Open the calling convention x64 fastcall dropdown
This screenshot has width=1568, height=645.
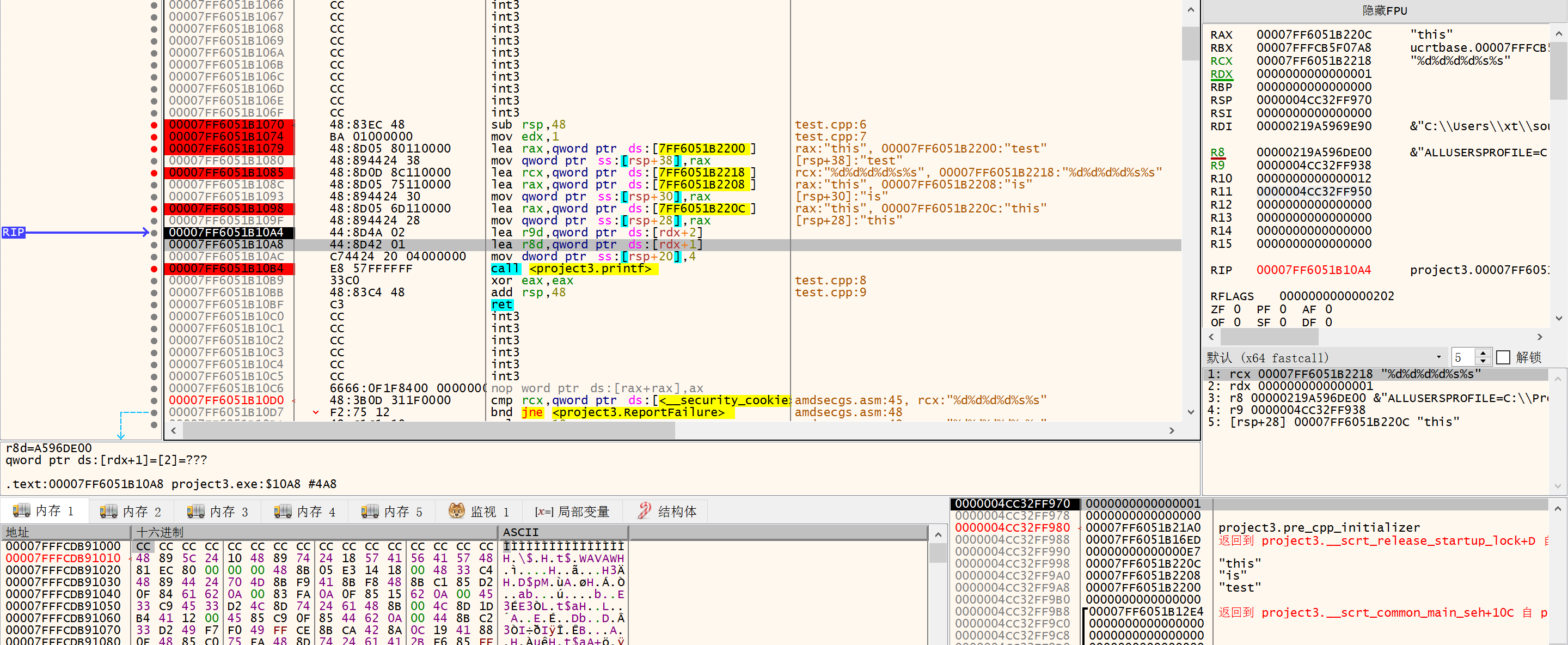(x=1324, y=357)
